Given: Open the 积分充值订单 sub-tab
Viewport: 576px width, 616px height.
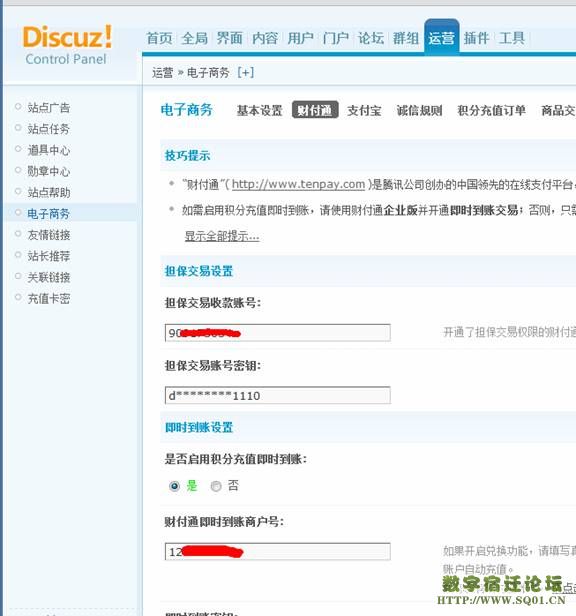Looking at the screenshot, I should [491, 110].
